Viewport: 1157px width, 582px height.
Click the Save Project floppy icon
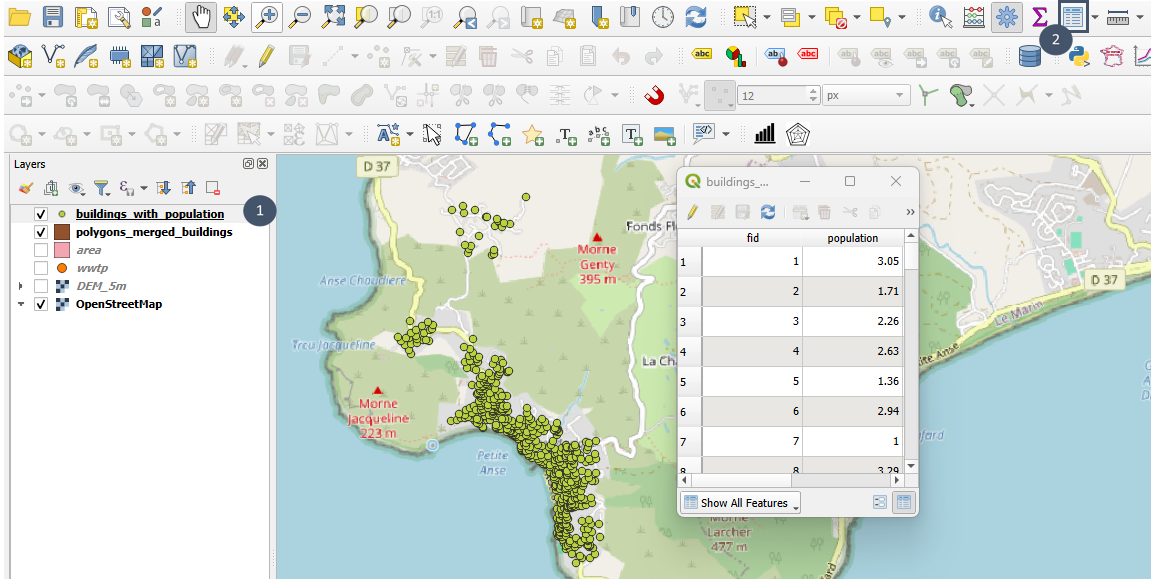[x=53, y=17]
